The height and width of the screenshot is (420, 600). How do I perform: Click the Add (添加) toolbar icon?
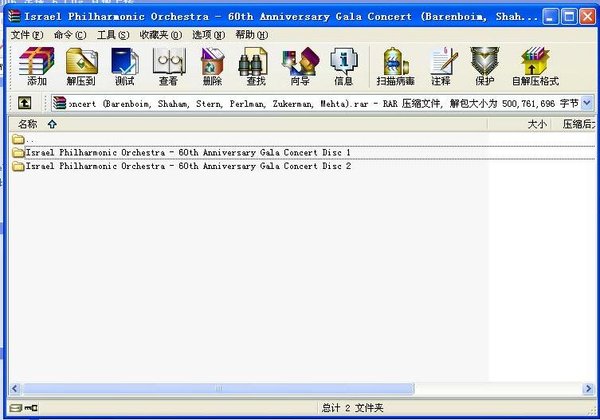(x=37, y=66)
